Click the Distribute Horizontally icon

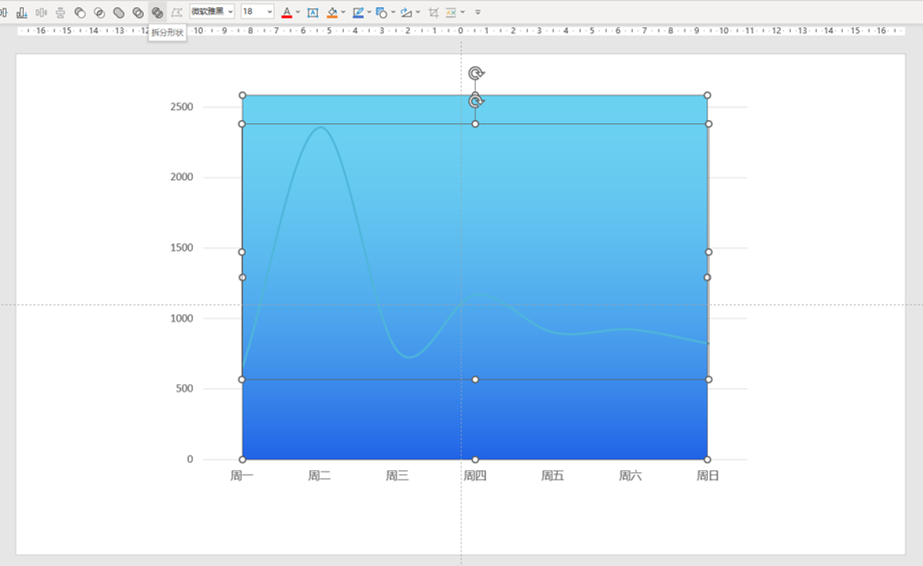41,12
